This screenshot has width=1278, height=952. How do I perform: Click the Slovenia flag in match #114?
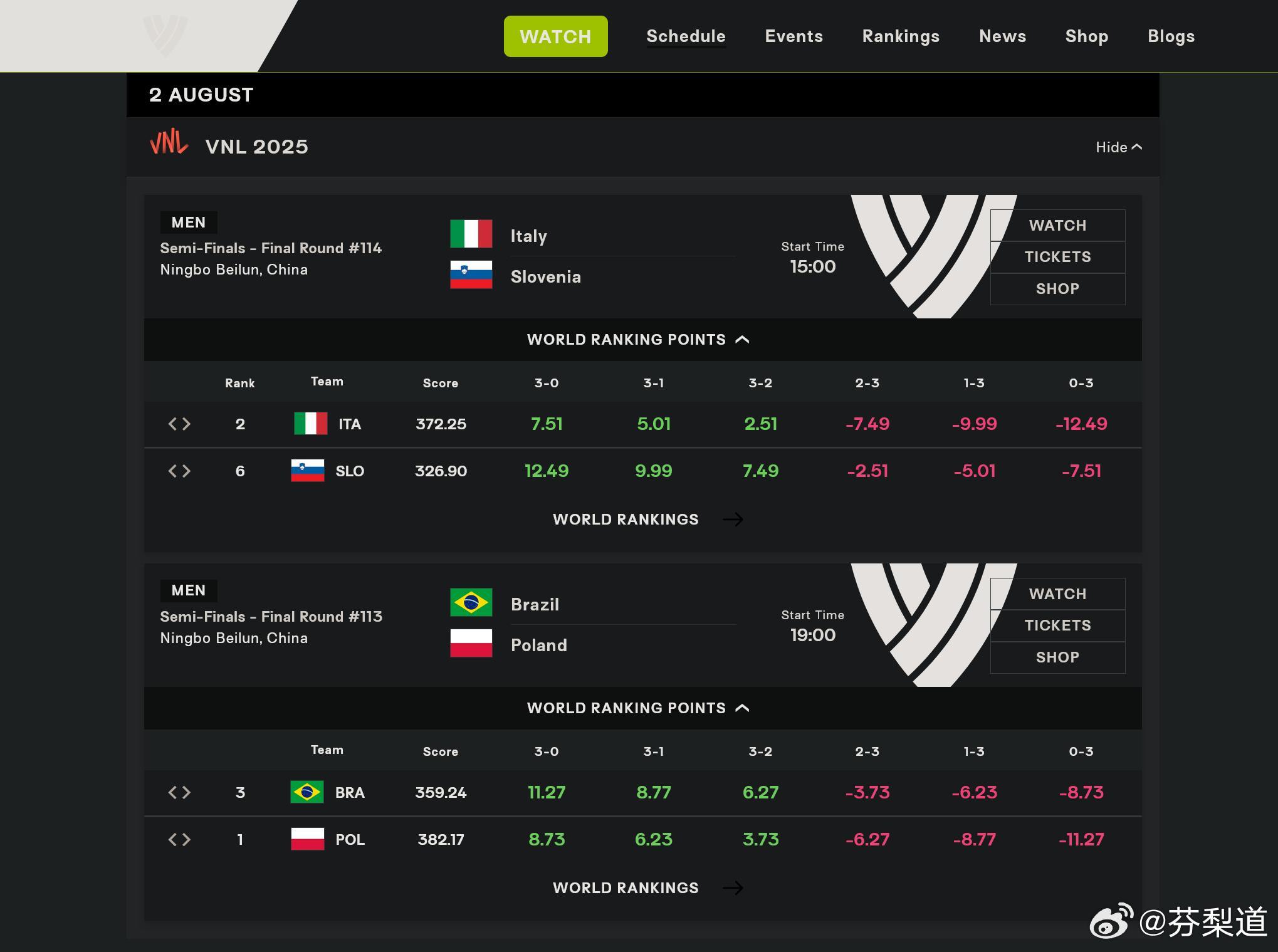pyautogui.click(x=471, y=275)
